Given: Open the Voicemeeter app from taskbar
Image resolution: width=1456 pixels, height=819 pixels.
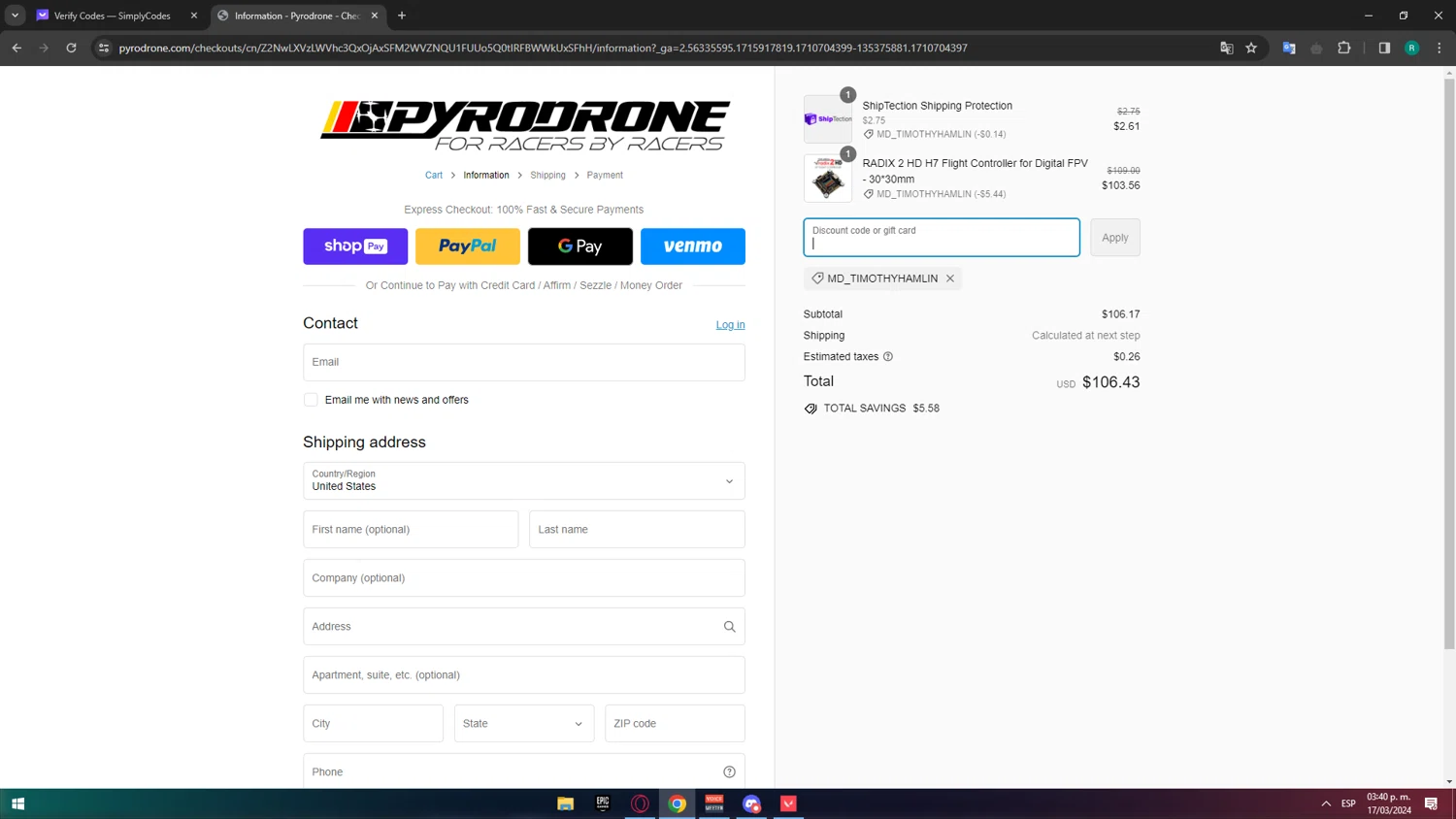Looking at the screenshot, I should coord(714,803).
